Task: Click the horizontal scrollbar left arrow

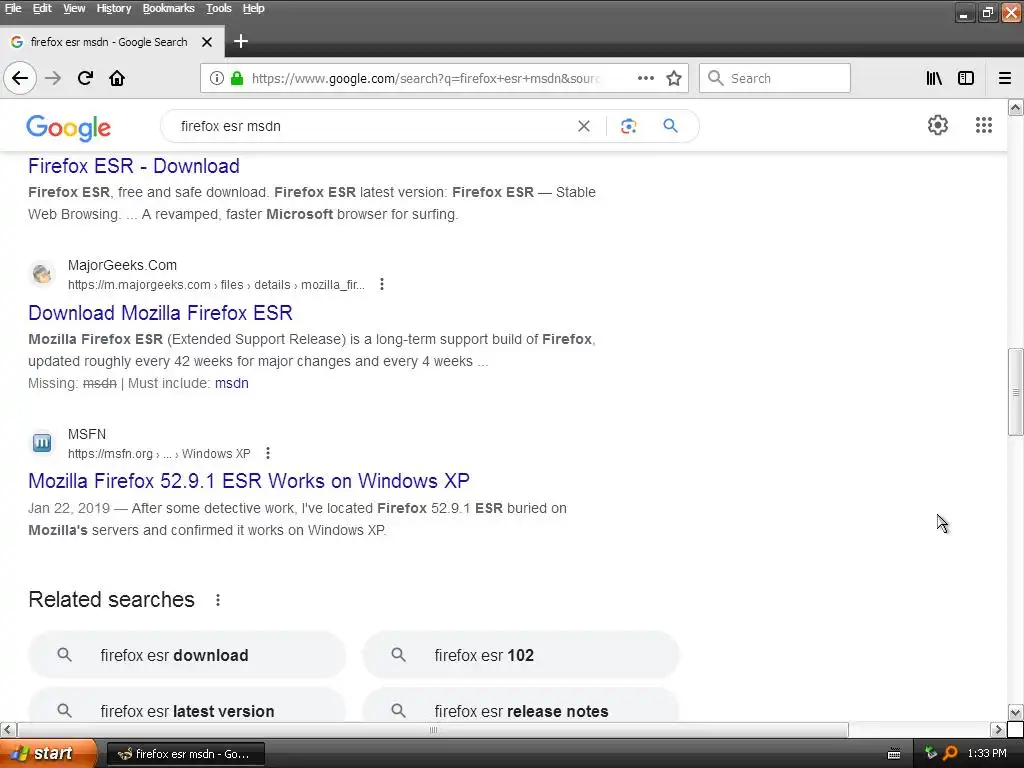Action: (x=7, y=729)
